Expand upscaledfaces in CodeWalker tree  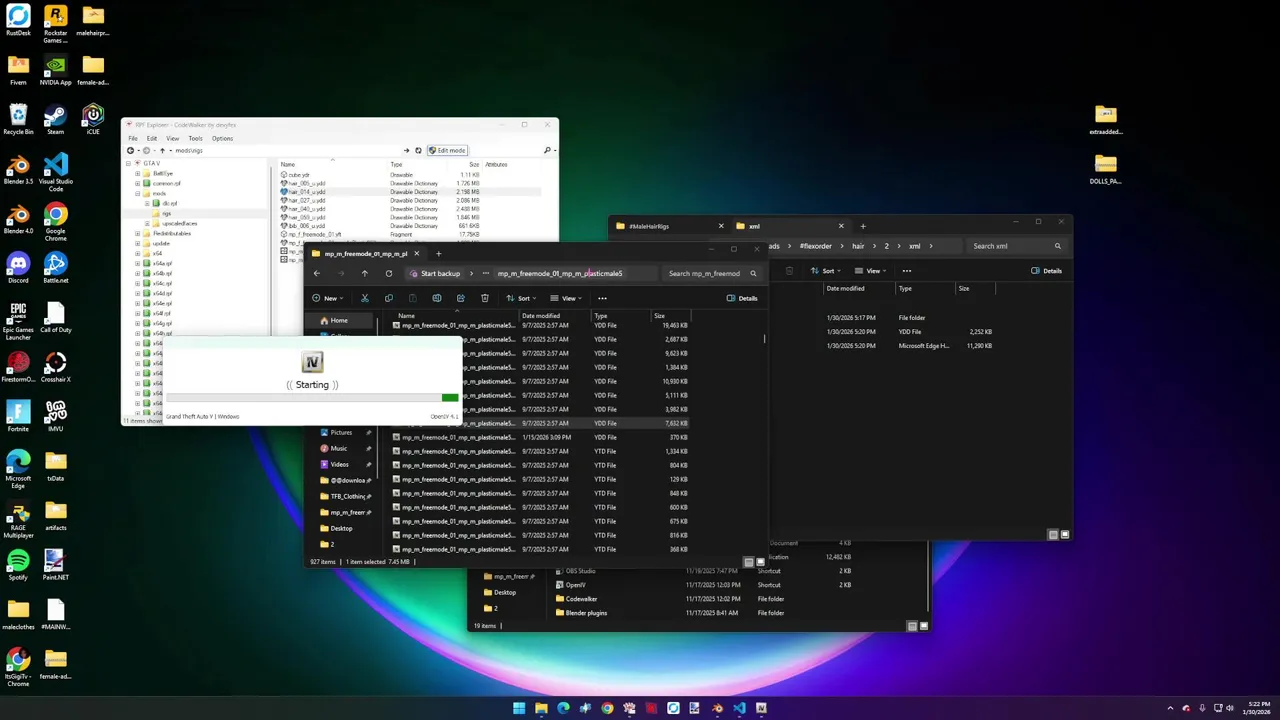pos(147,223)
